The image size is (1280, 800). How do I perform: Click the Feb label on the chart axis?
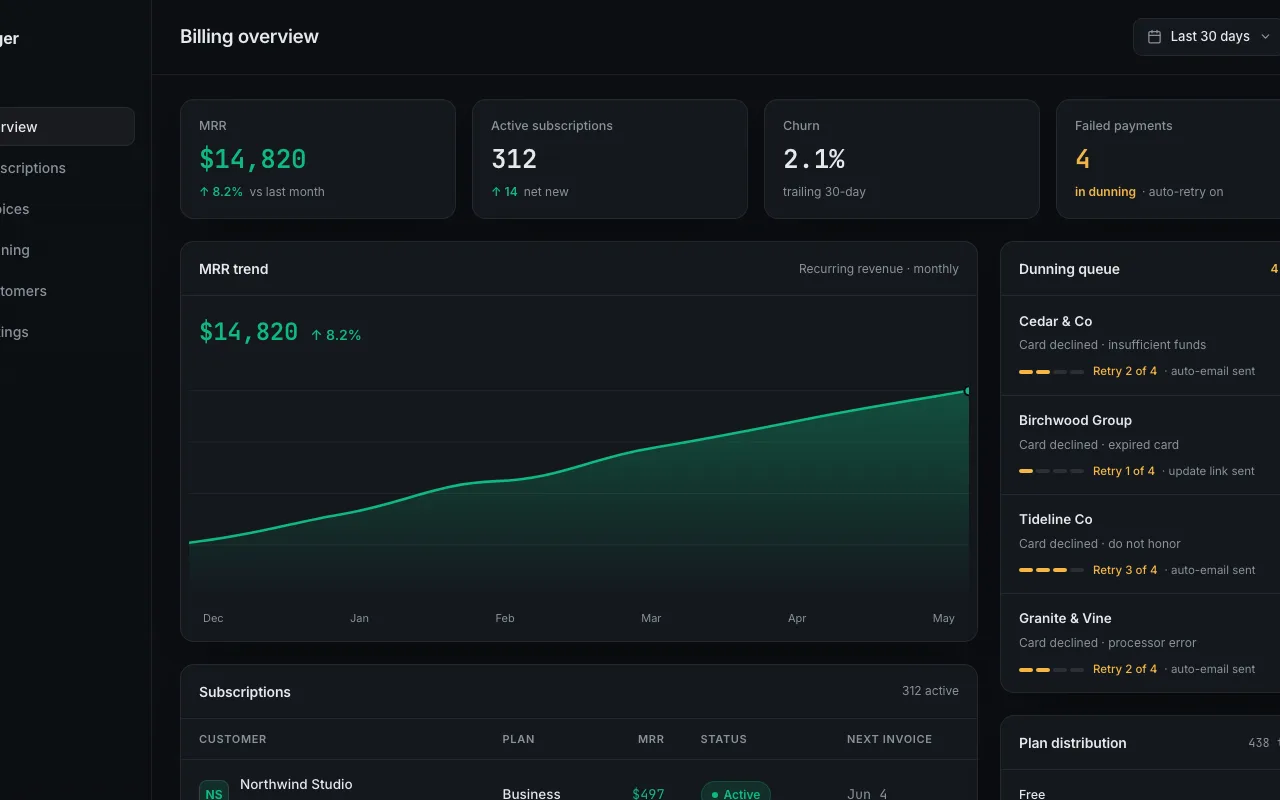505,618
